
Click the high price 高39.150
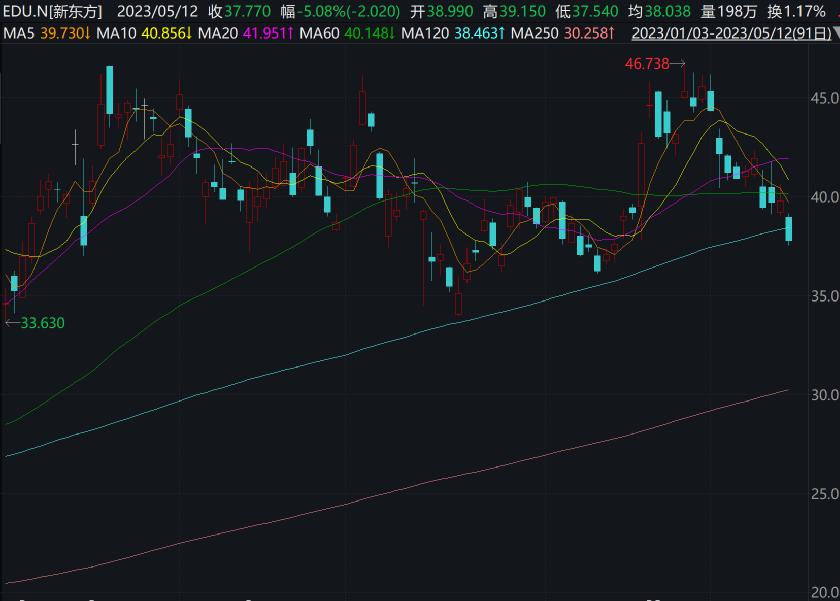click(514, 11)
